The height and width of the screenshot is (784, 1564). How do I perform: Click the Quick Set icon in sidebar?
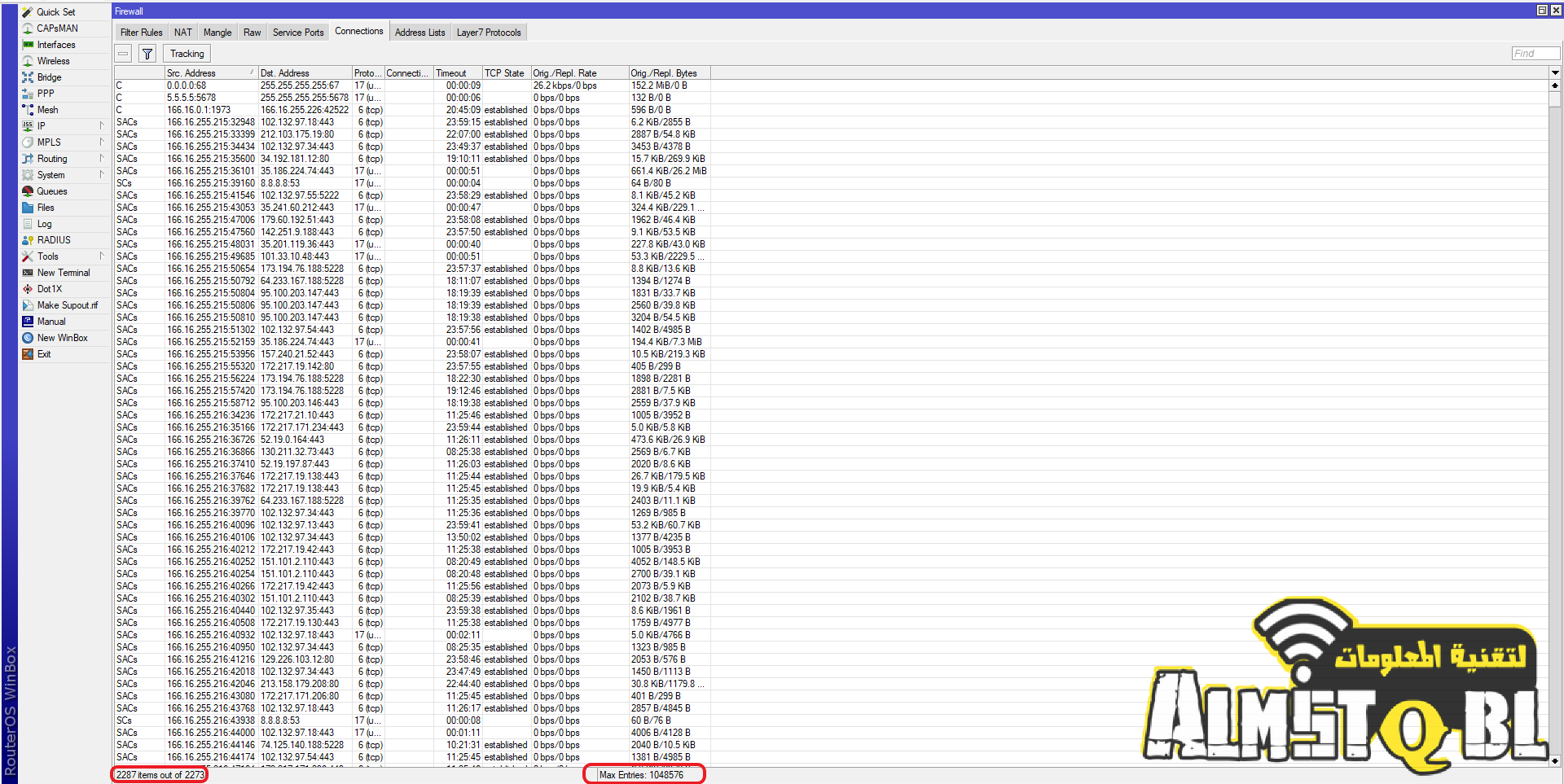28,12
